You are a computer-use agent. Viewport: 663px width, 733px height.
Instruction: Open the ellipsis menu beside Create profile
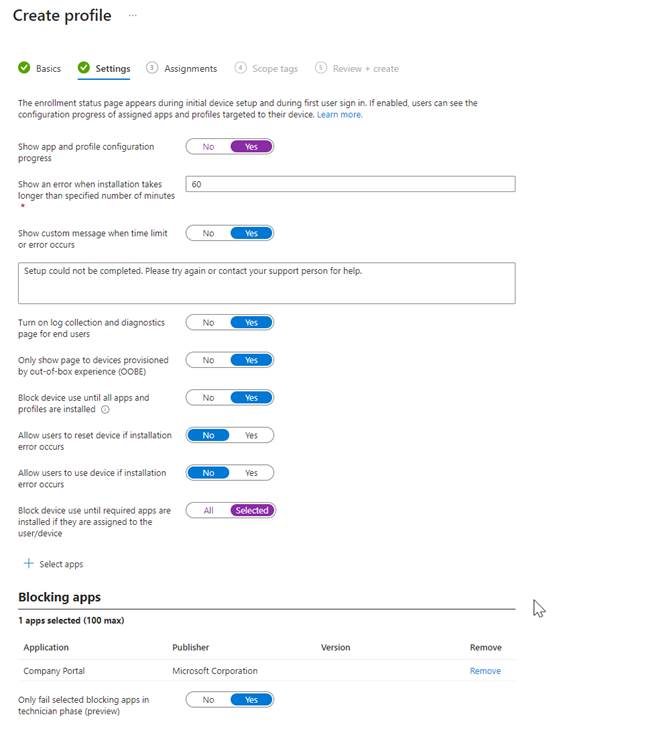132,16
